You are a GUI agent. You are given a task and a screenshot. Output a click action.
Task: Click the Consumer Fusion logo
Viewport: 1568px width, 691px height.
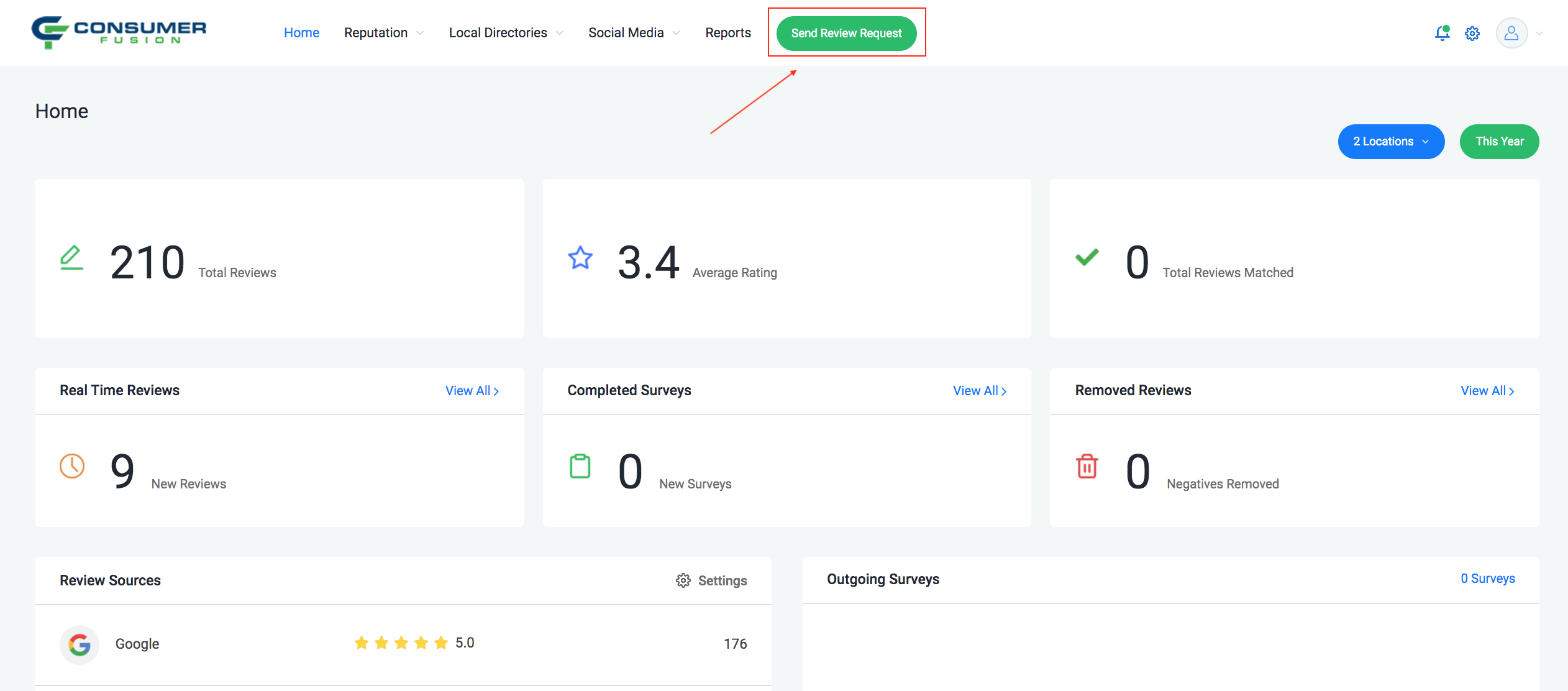[119, 32]
